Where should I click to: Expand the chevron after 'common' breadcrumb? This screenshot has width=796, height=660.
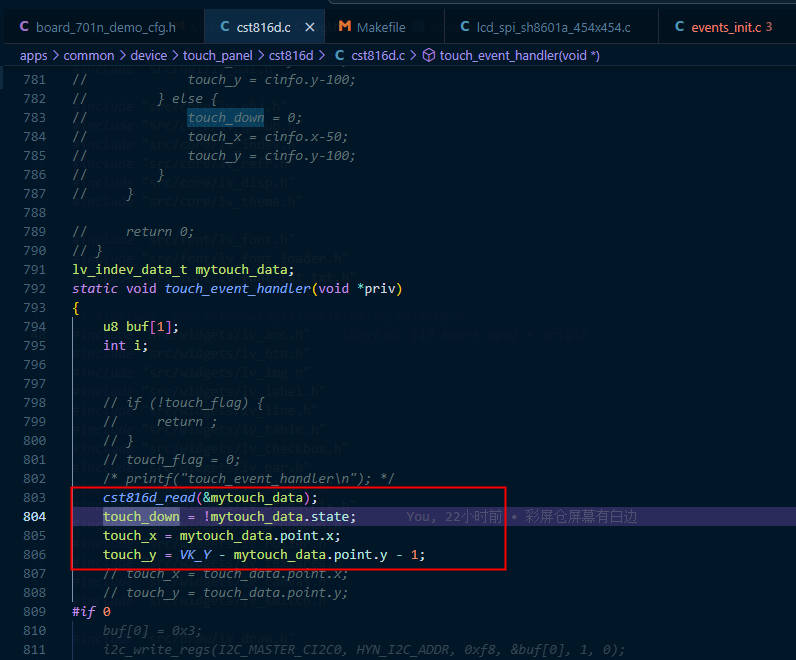[x=123, y=55]
